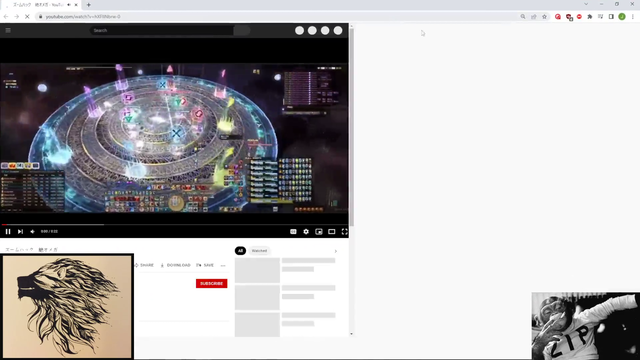Open the more actions ellipsis menu
640x360 pixels.
223,265
